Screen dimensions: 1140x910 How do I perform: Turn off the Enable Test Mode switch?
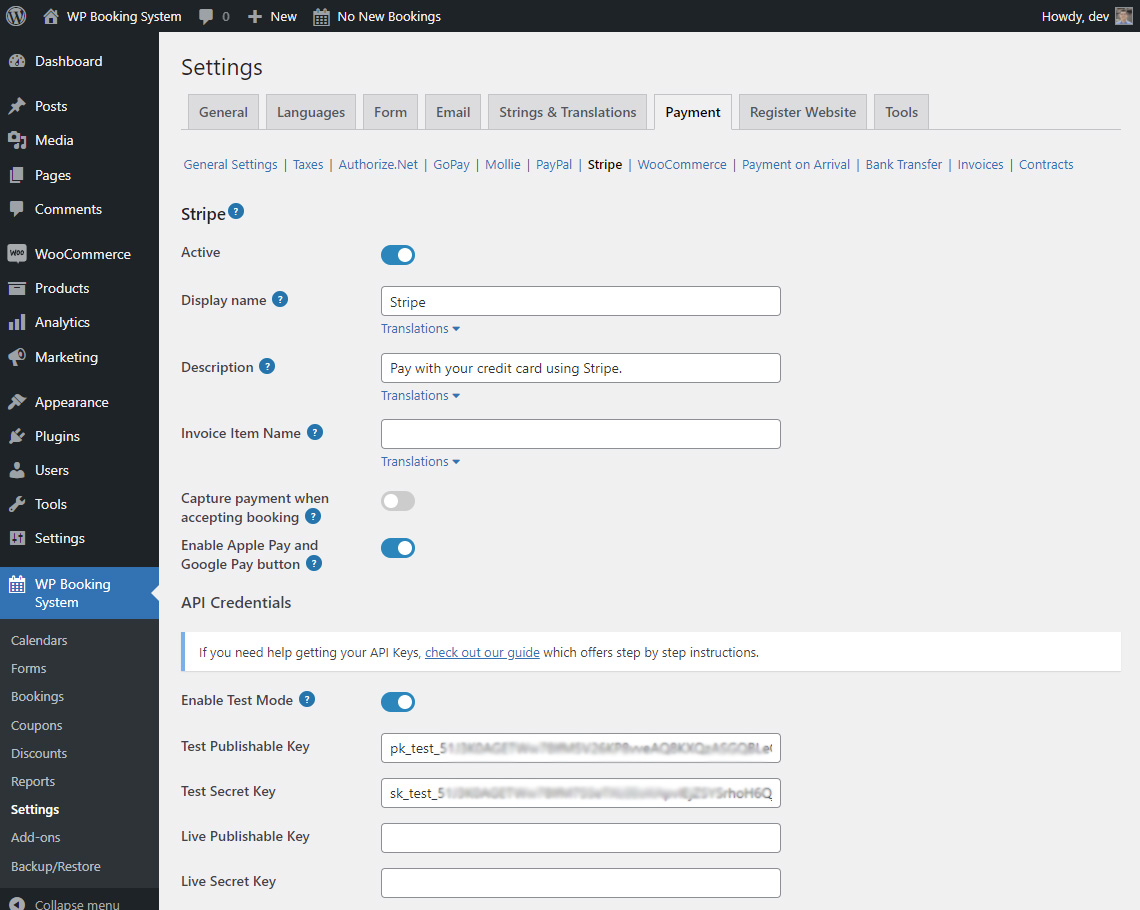(x=398, y=702)
